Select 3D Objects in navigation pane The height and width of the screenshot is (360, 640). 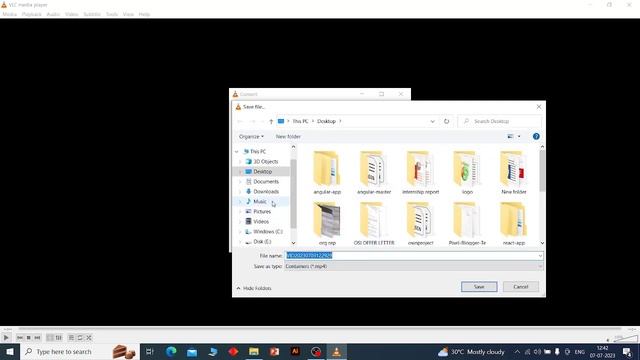(x=265, y=161)
